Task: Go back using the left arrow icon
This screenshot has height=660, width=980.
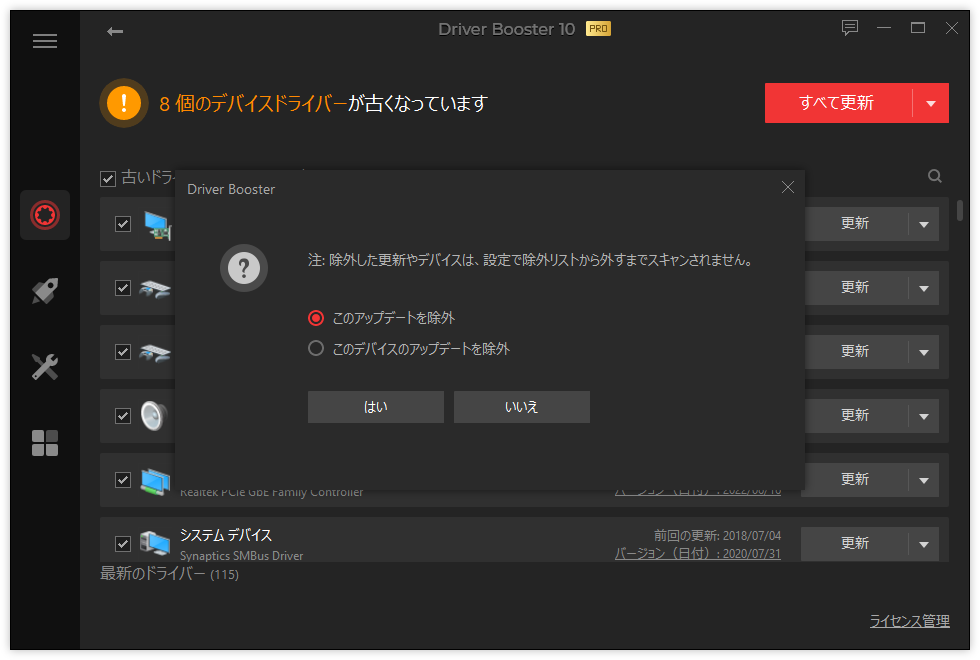Action: (x=115, y=31)
